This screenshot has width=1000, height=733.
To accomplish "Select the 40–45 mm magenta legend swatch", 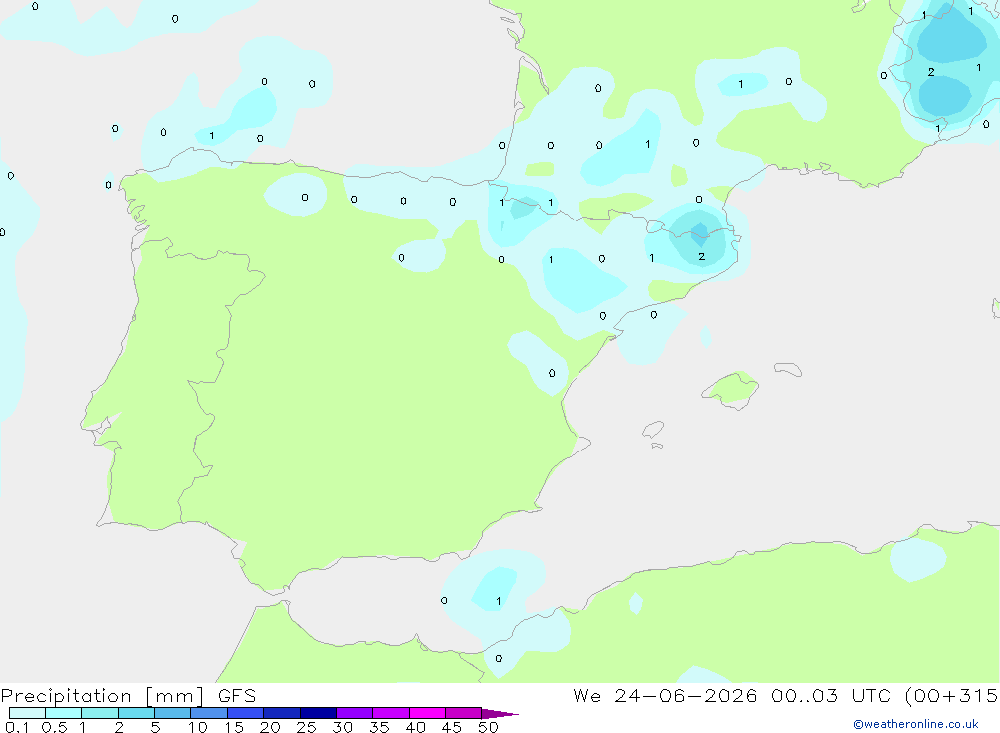I will [427, 713].
